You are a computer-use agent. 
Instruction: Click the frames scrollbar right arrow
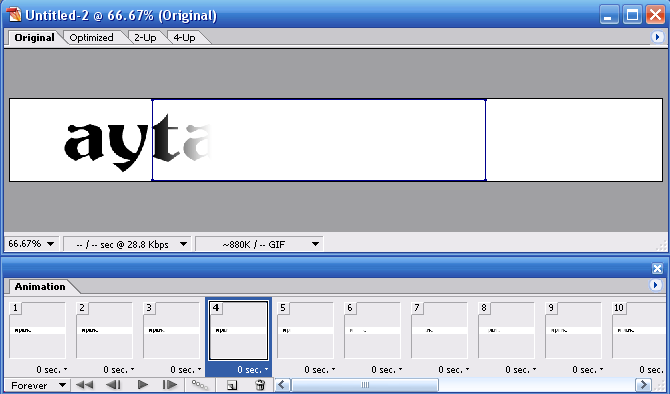pos(644,385)
